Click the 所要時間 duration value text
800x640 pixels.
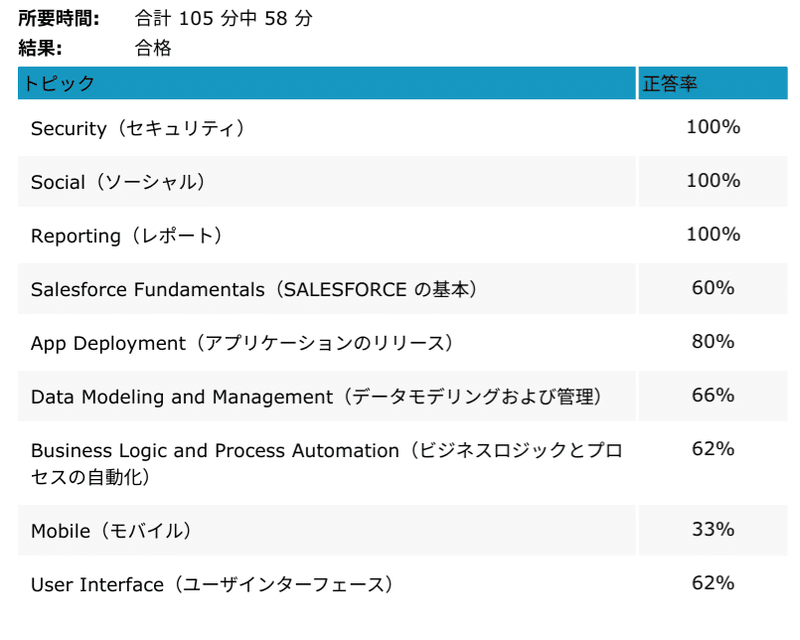223,18
